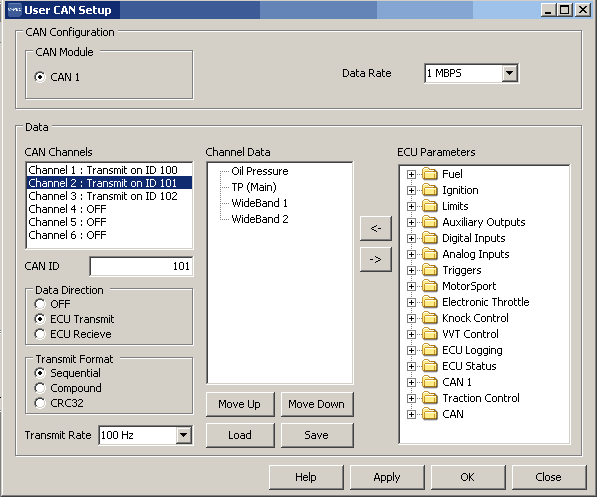
Task: Select the Ignition folder icon
Action: [x=430, y=190]
